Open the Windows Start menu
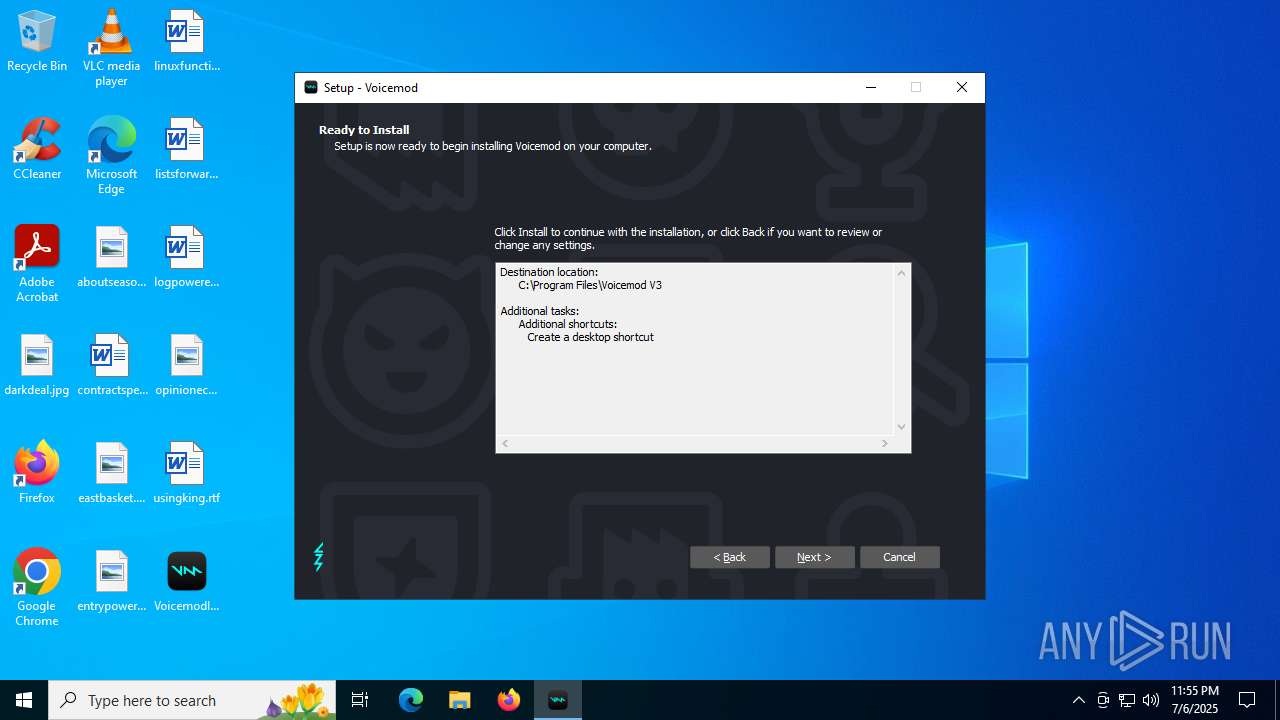This screenshot has height=720, width=1280. 24,700
